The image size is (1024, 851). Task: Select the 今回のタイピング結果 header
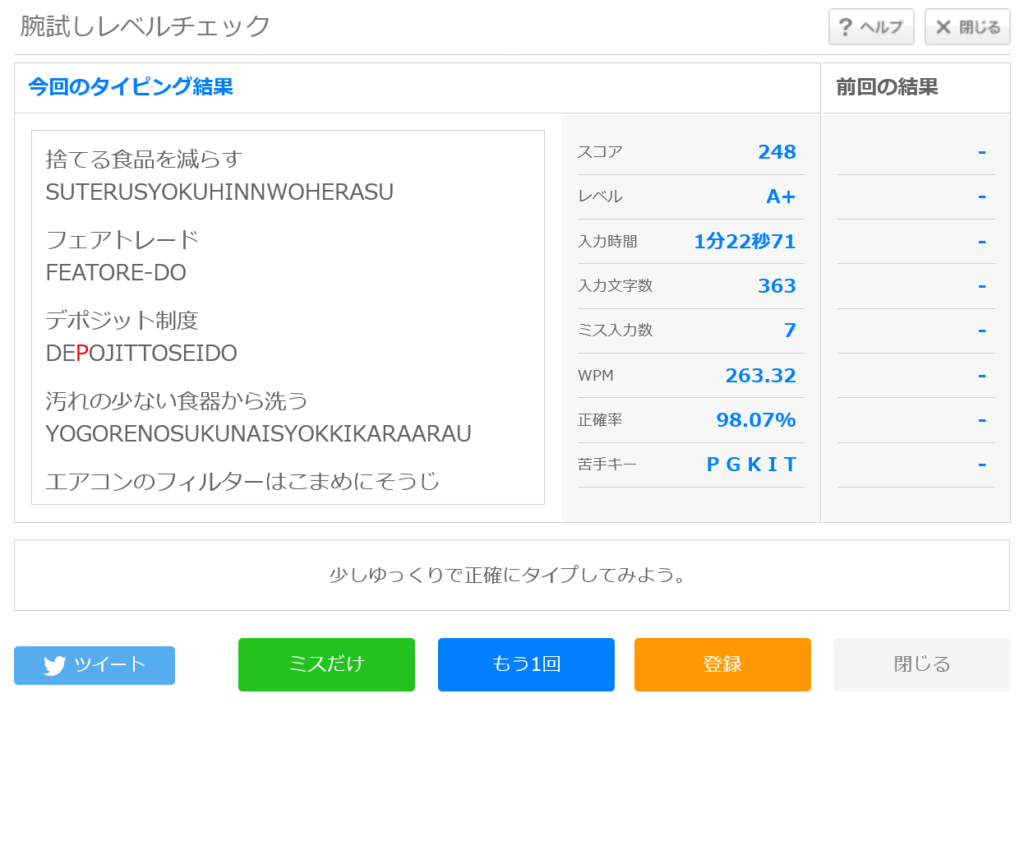pyautogui.click(x=130, y=87)
